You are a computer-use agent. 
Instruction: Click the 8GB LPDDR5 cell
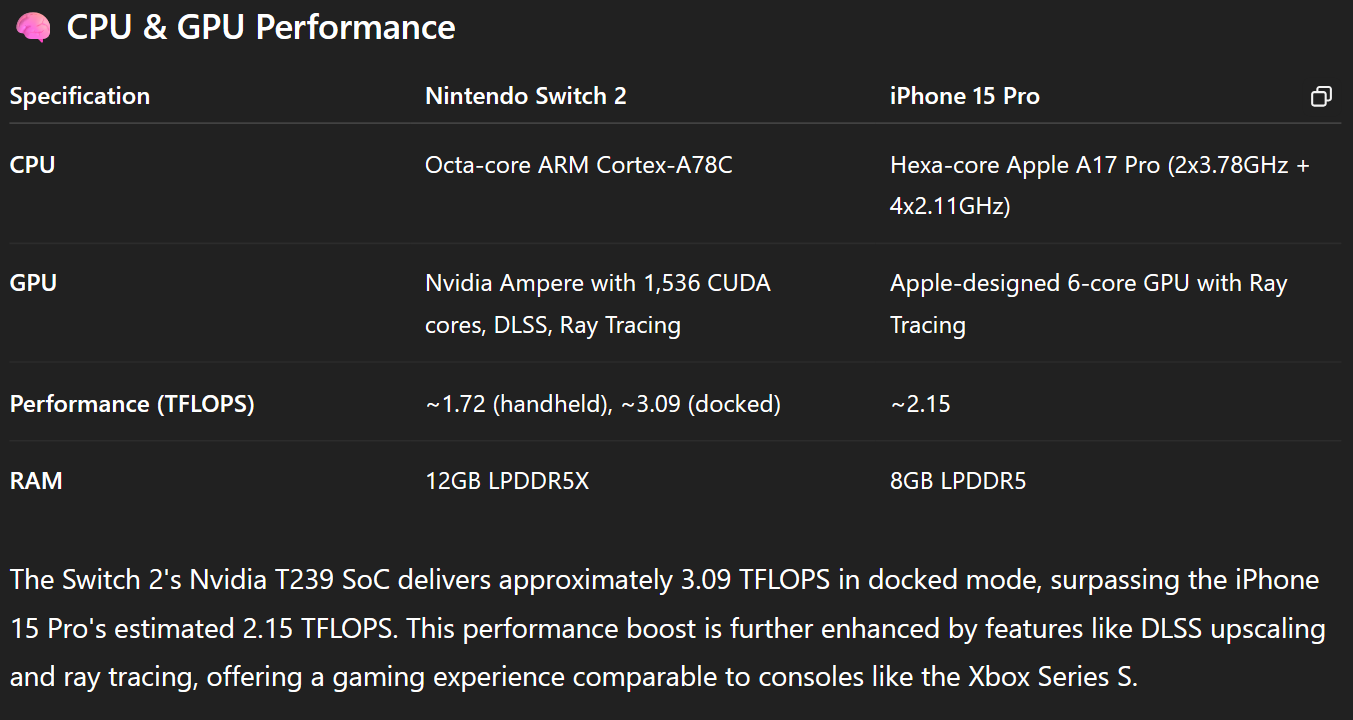tap(958, 481)
